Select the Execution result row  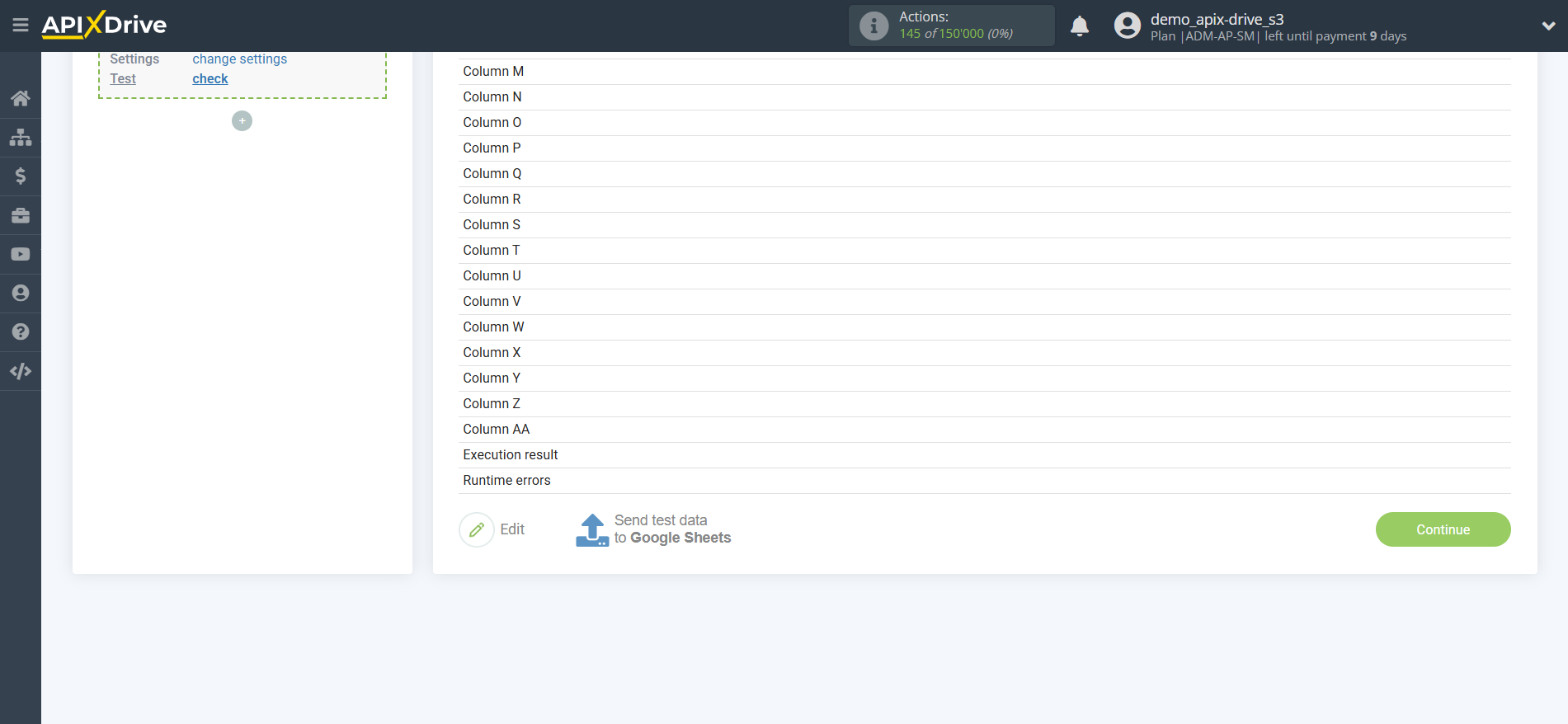coord(984,455)
